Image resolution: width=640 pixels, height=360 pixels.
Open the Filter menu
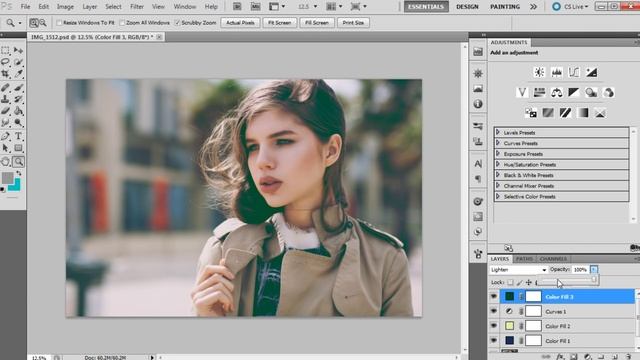(x=137, y=7)
